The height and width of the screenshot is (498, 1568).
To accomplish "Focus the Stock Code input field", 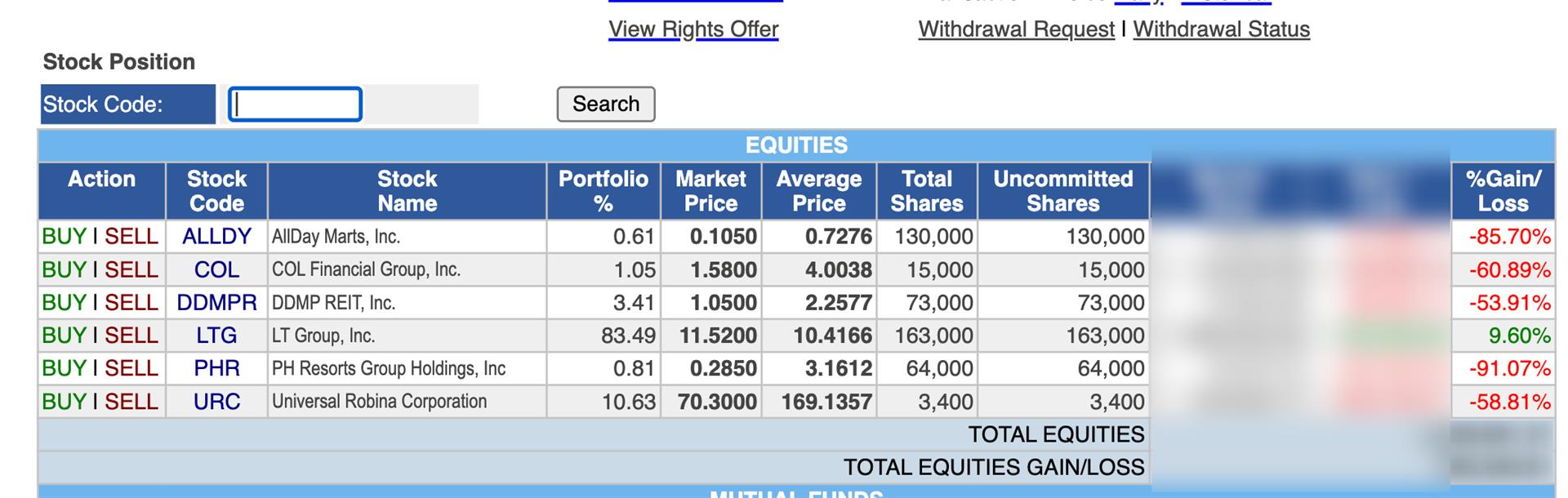I will pyautogui.click(x=295, y=104).
